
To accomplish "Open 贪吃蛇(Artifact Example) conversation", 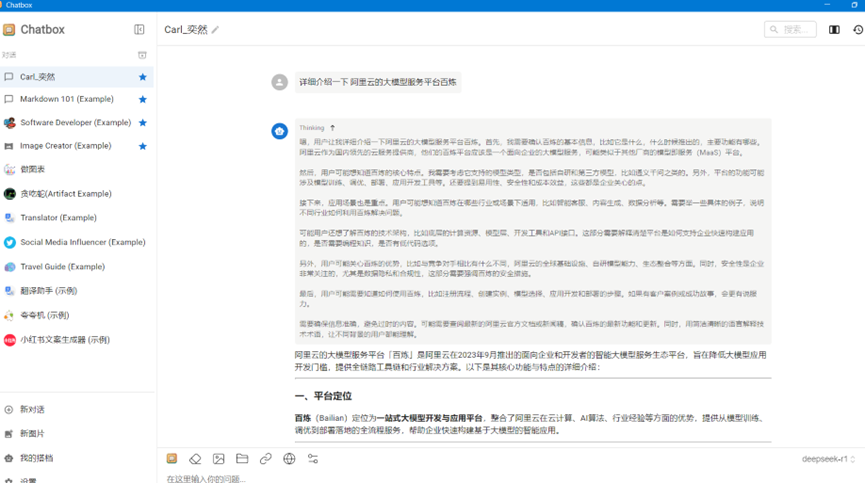I will (x=77, y=194).
